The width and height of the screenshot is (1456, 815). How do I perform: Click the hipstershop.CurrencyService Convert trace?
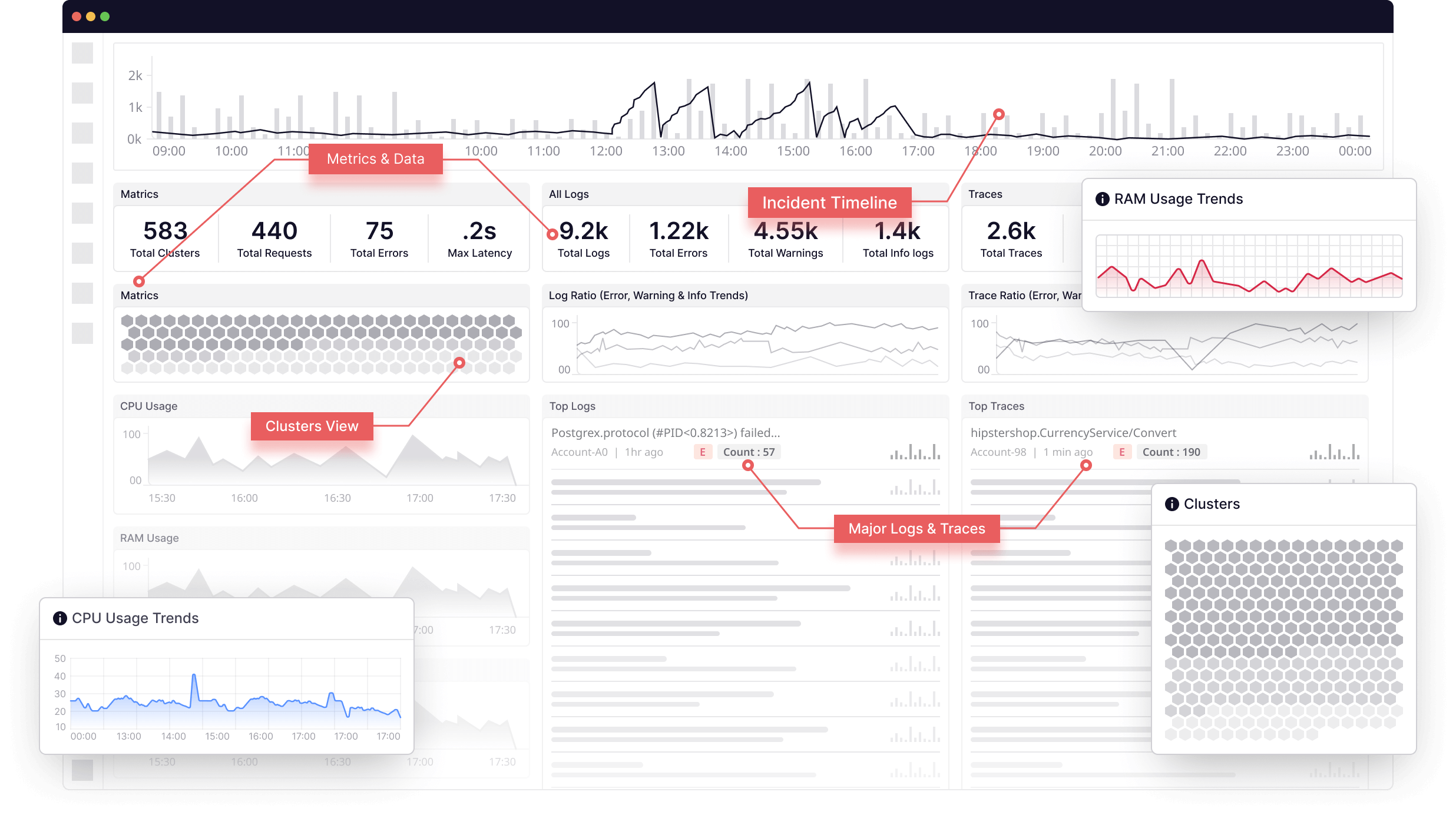1074,432
